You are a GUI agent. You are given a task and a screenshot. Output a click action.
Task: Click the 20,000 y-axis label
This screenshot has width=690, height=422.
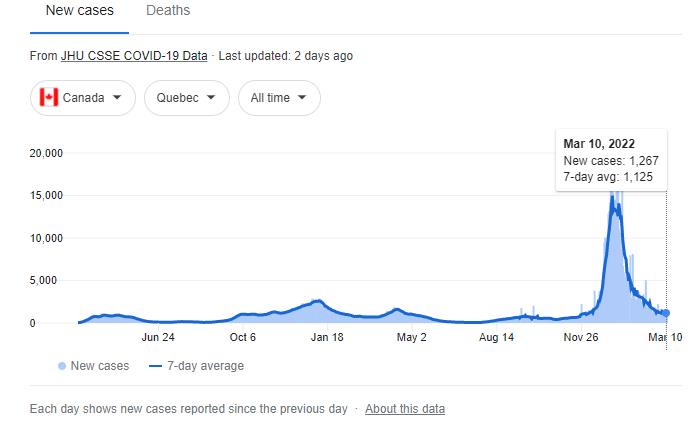46,153
